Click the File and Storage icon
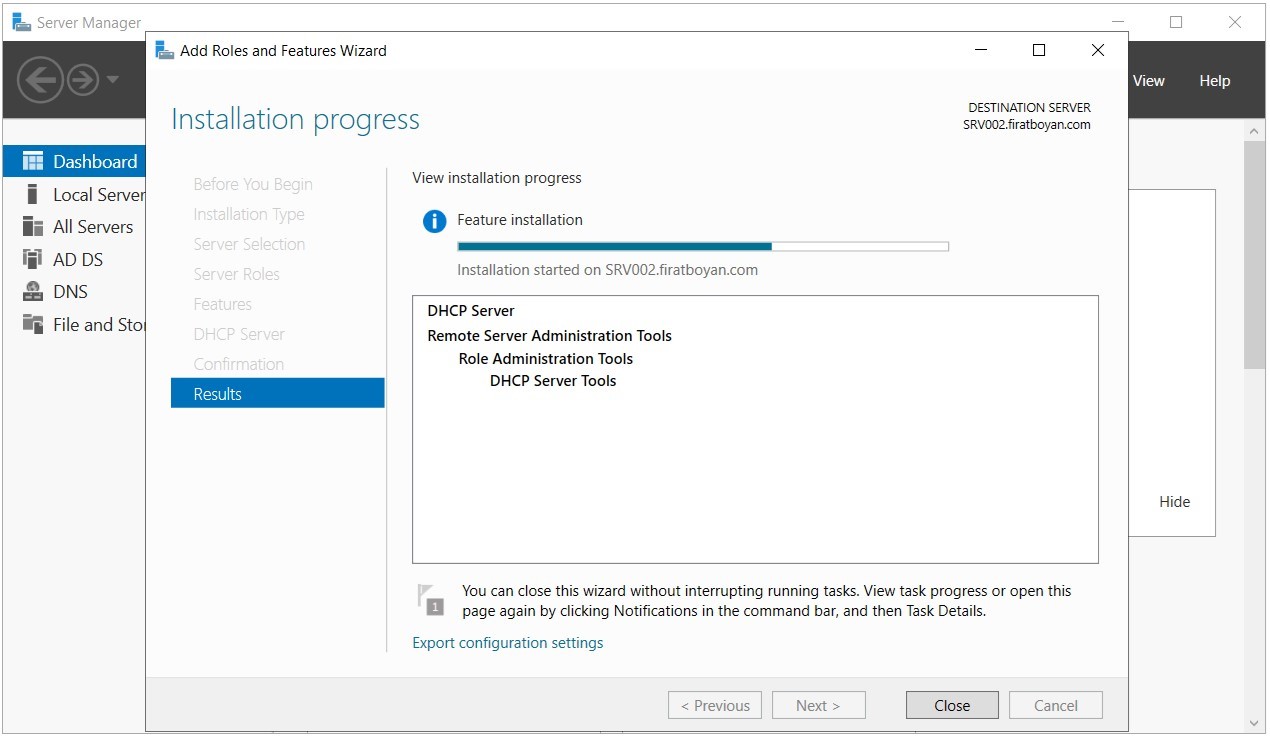 coord(33,324)
